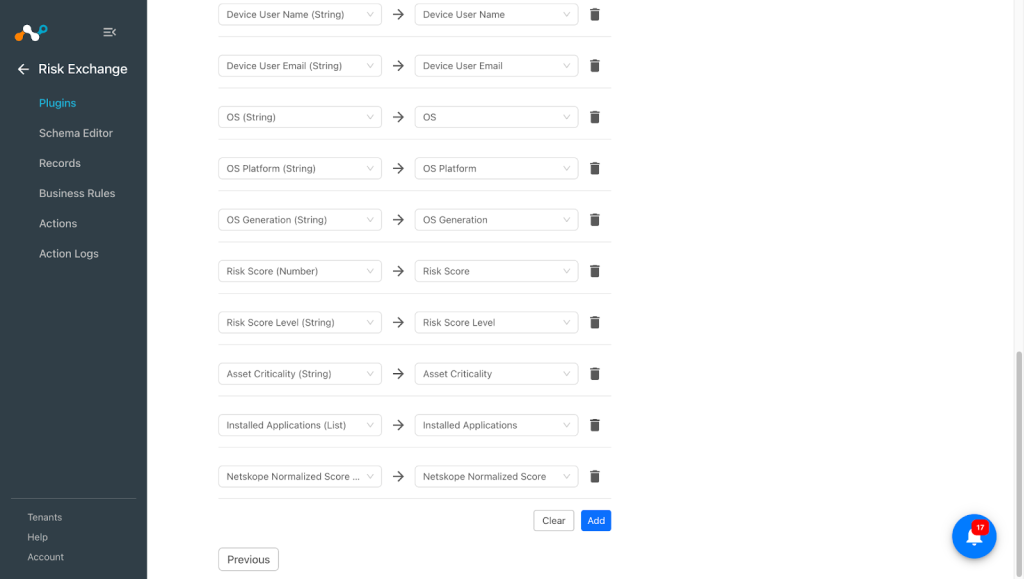Expand the OS Generation target dropdown
Viewport: 1024px width, 579px height.
click(496, 220)
